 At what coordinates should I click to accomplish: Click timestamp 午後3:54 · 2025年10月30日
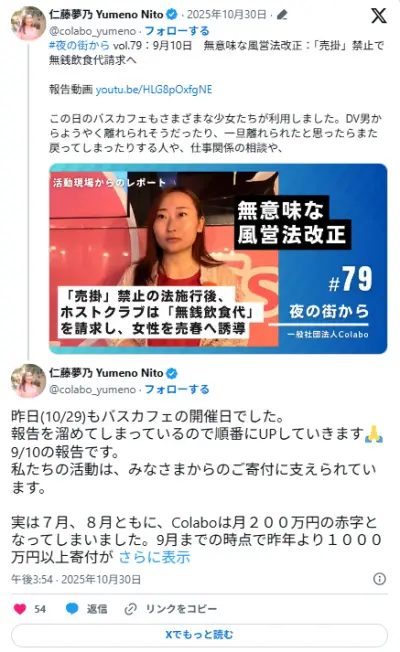pyautogui.click(x=76, y=579)
